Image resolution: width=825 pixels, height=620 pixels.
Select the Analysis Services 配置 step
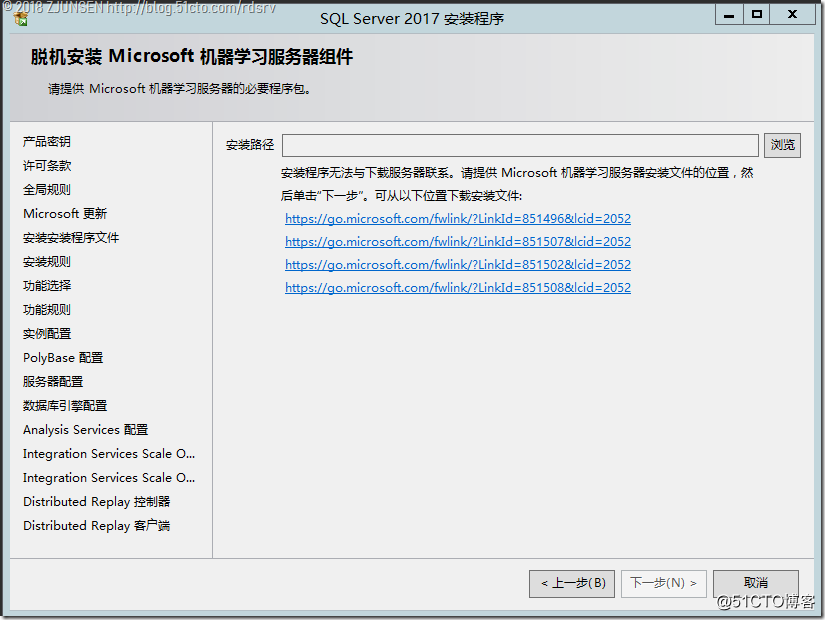click(86, 430)
